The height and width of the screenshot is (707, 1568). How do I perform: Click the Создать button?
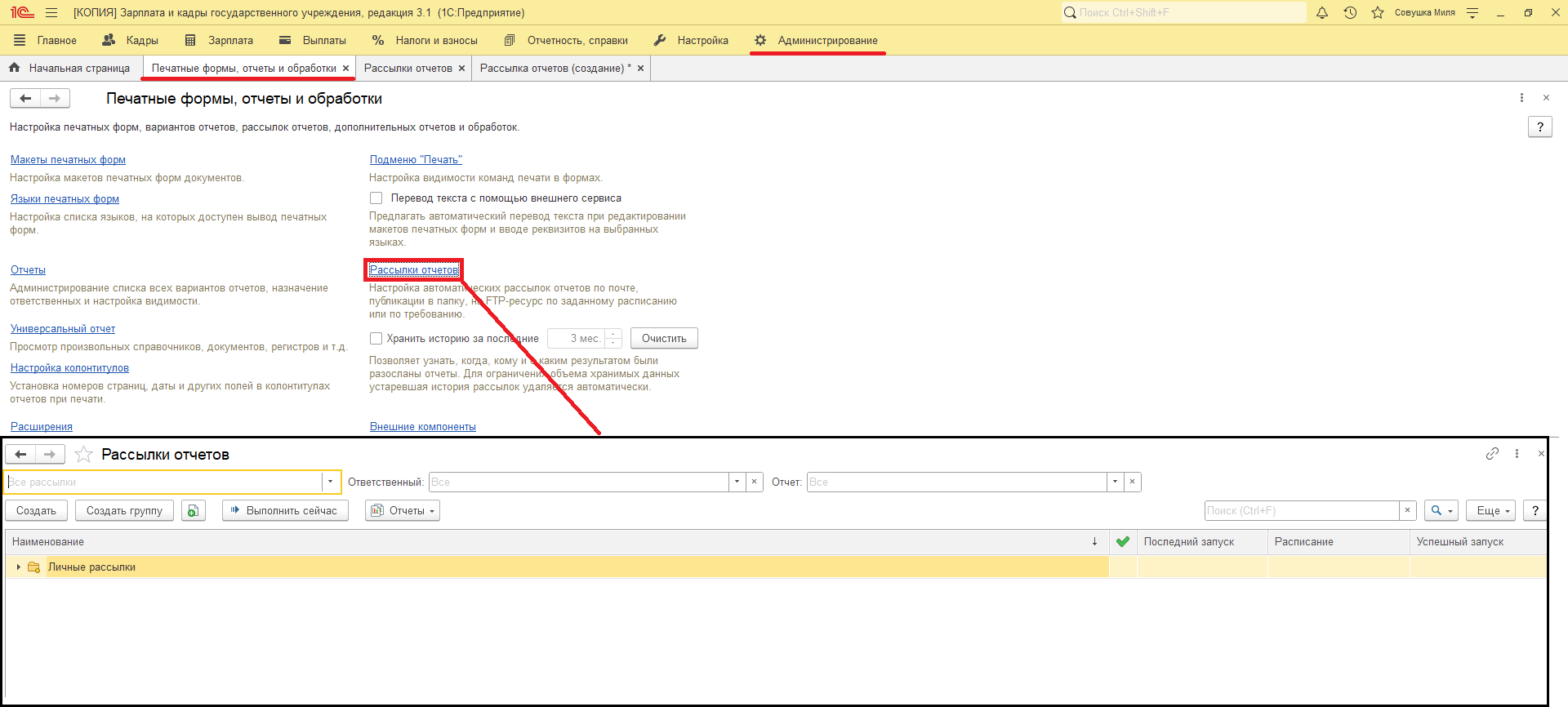36,510
